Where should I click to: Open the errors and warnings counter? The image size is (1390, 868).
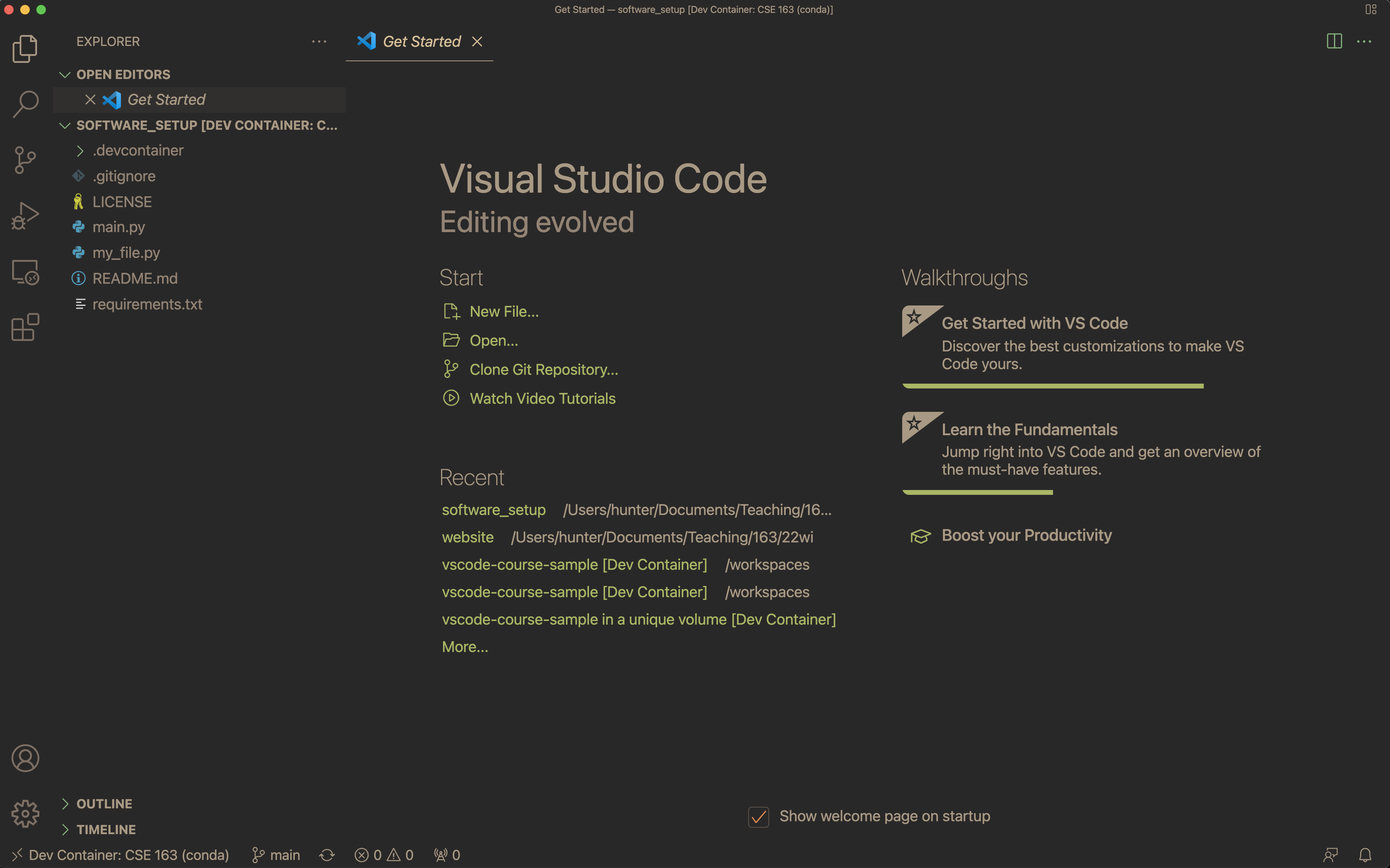(x=383, y=855)
